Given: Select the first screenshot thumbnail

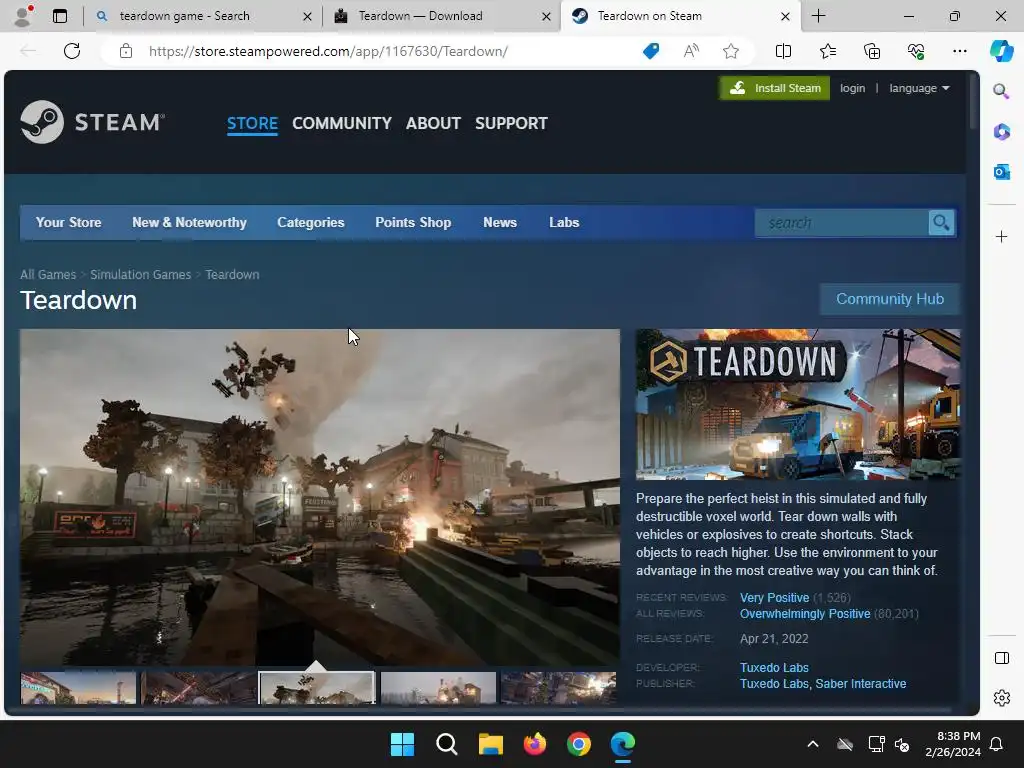Looking at the screenshot, I should [78, 688].
